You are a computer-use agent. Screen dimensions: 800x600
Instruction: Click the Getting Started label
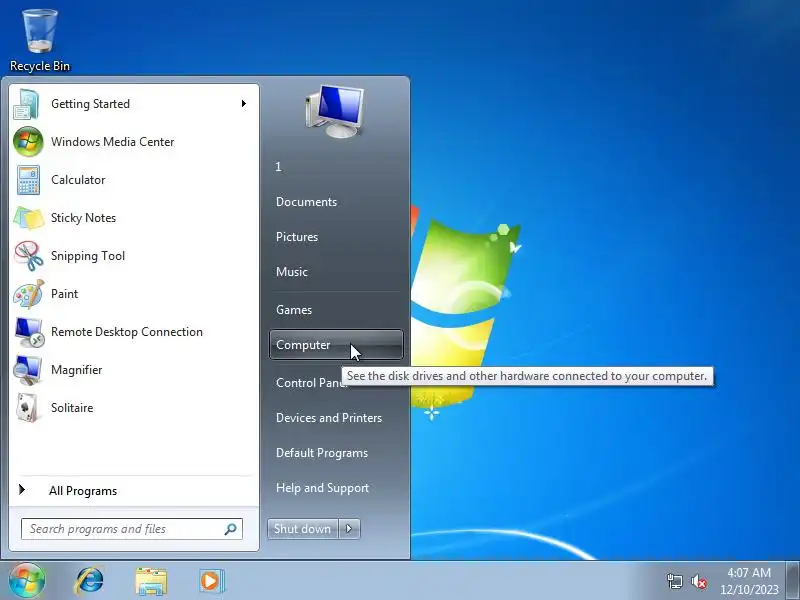point(90,104)
